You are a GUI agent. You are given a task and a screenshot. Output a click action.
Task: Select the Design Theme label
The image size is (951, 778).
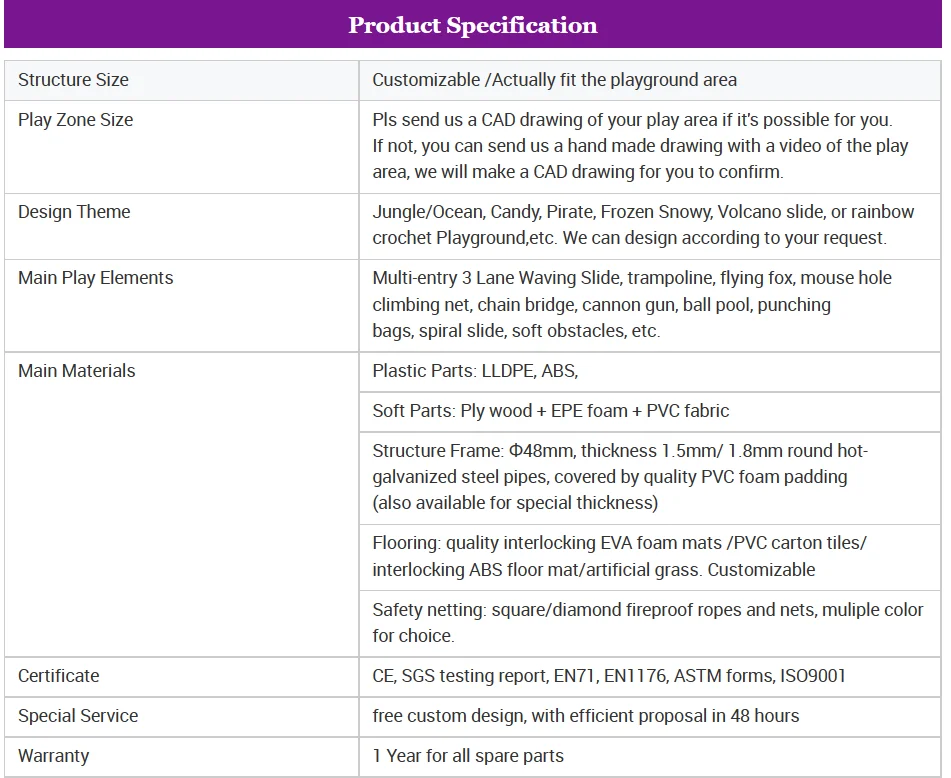pyautogui.click(x=74, y=212)
